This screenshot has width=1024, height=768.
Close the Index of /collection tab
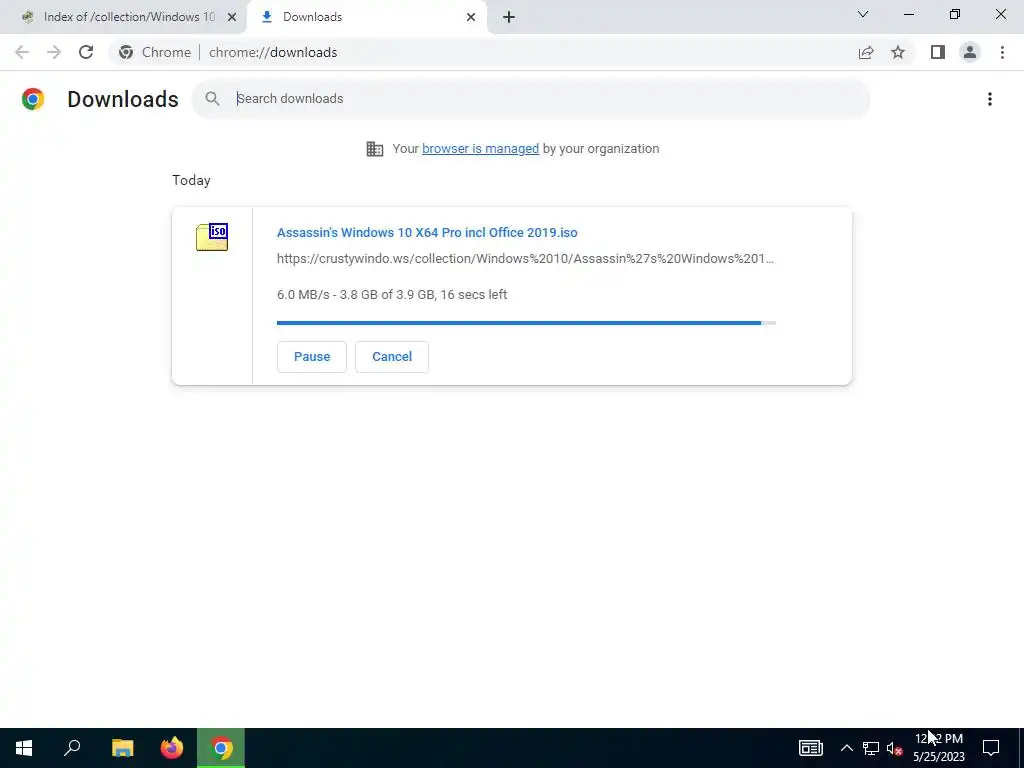[232, 17]
